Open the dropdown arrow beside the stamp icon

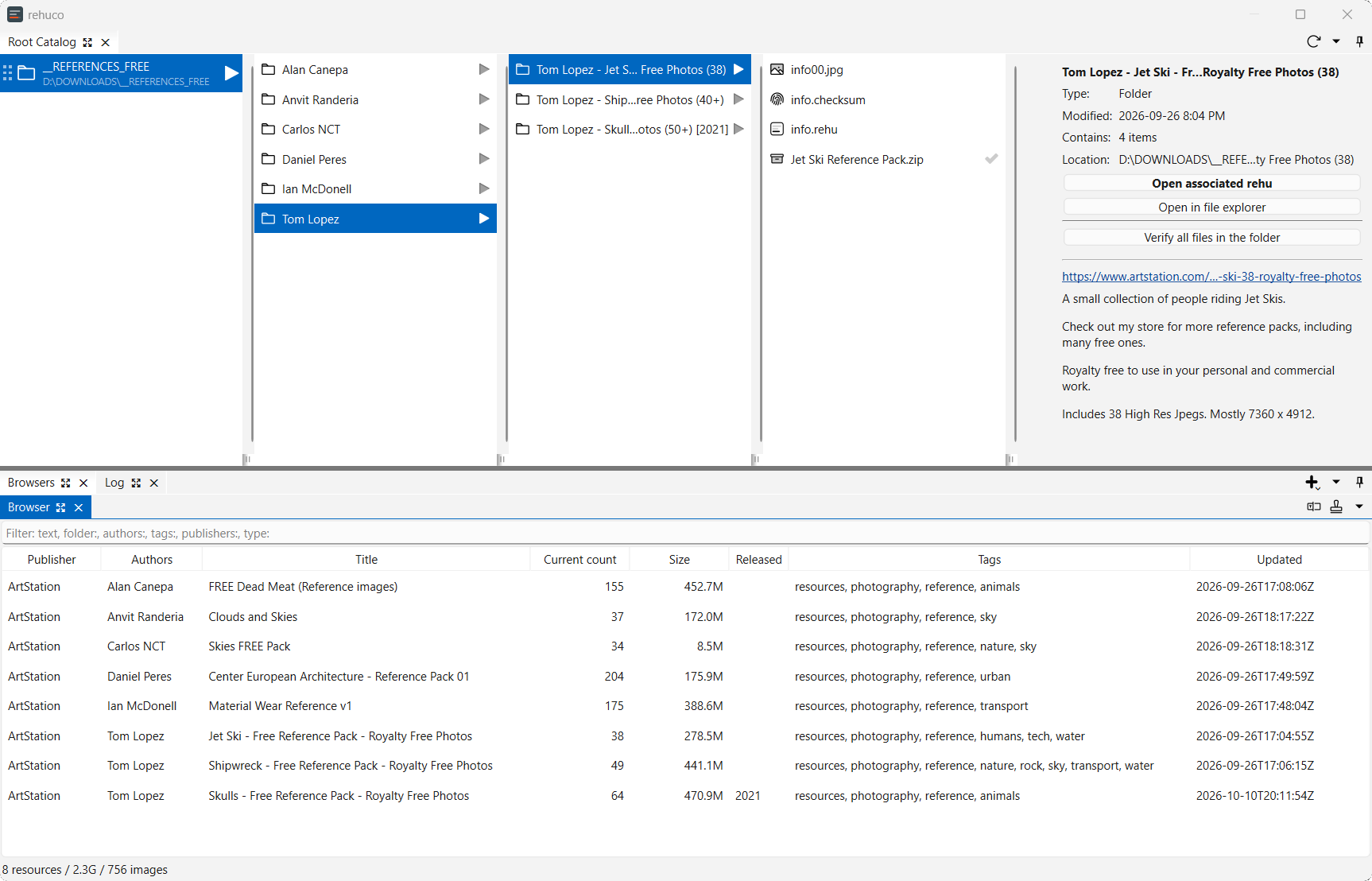click(1359, 506)
